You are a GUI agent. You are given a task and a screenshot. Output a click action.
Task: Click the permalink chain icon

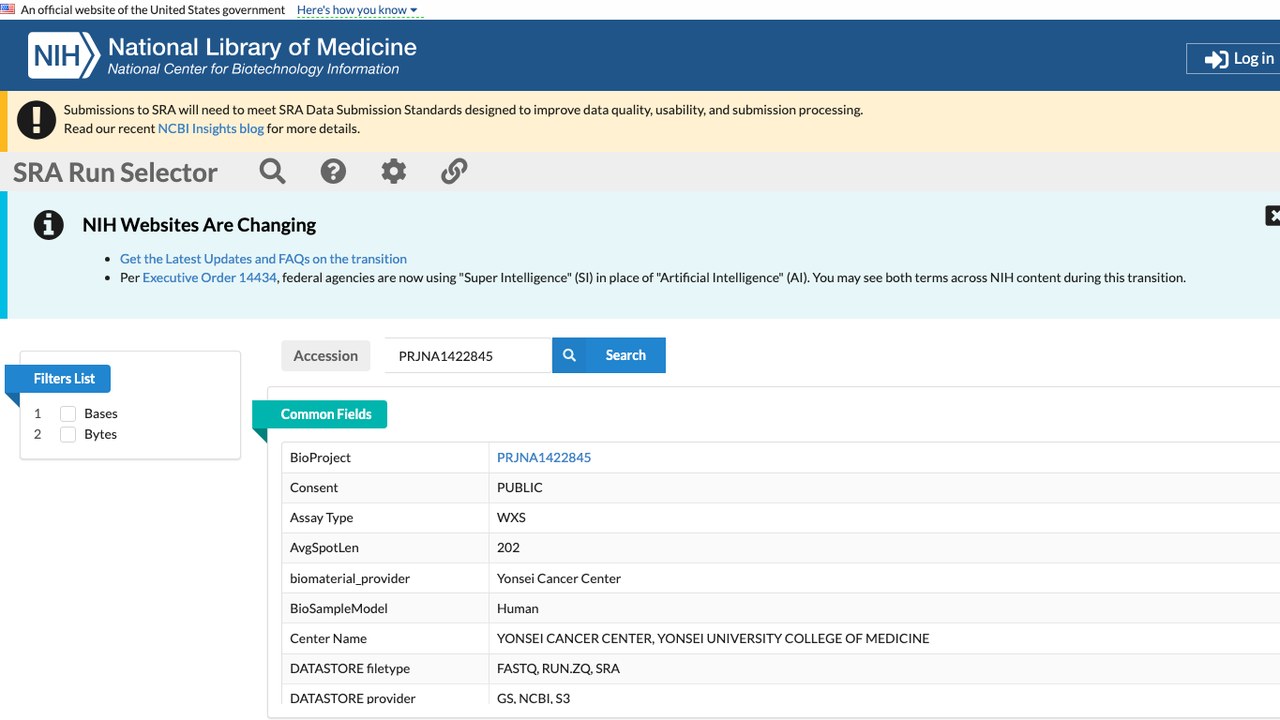click(454, 171)
